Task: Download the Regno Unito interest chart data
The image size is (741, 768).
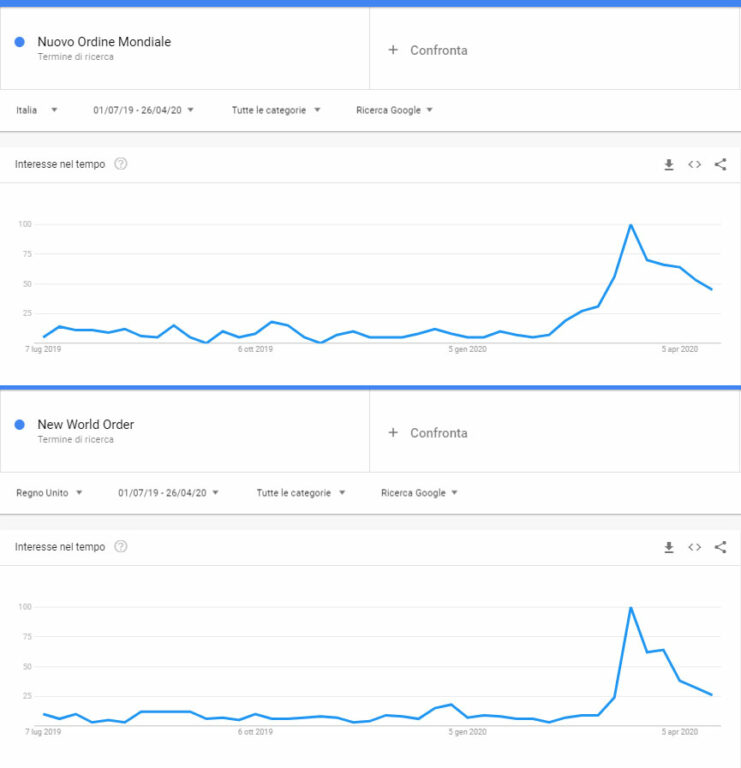Action: tap(669, 547)
